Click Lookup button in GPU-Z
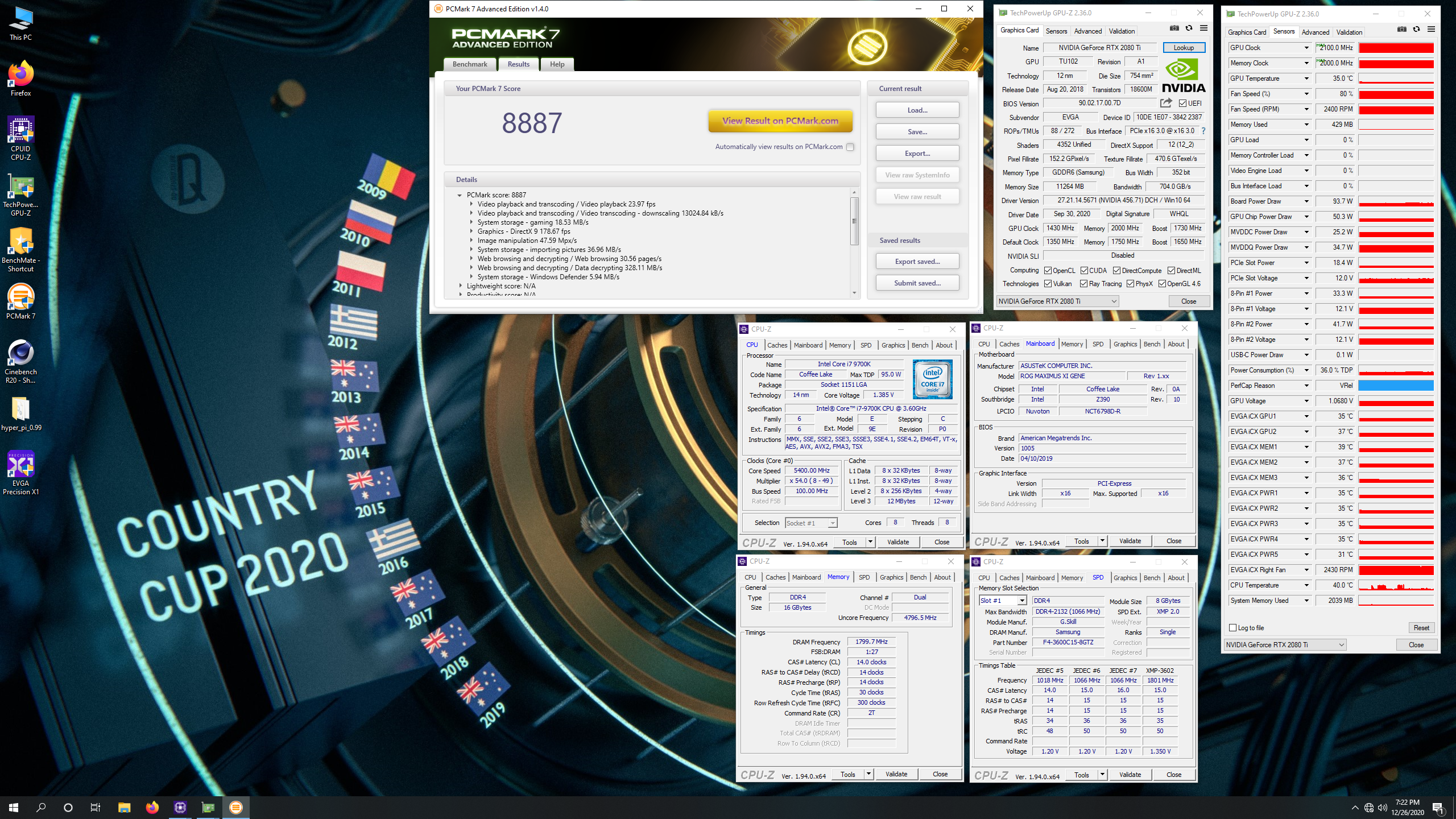This screenshot has height=819, width=1456. [1184, 48]
